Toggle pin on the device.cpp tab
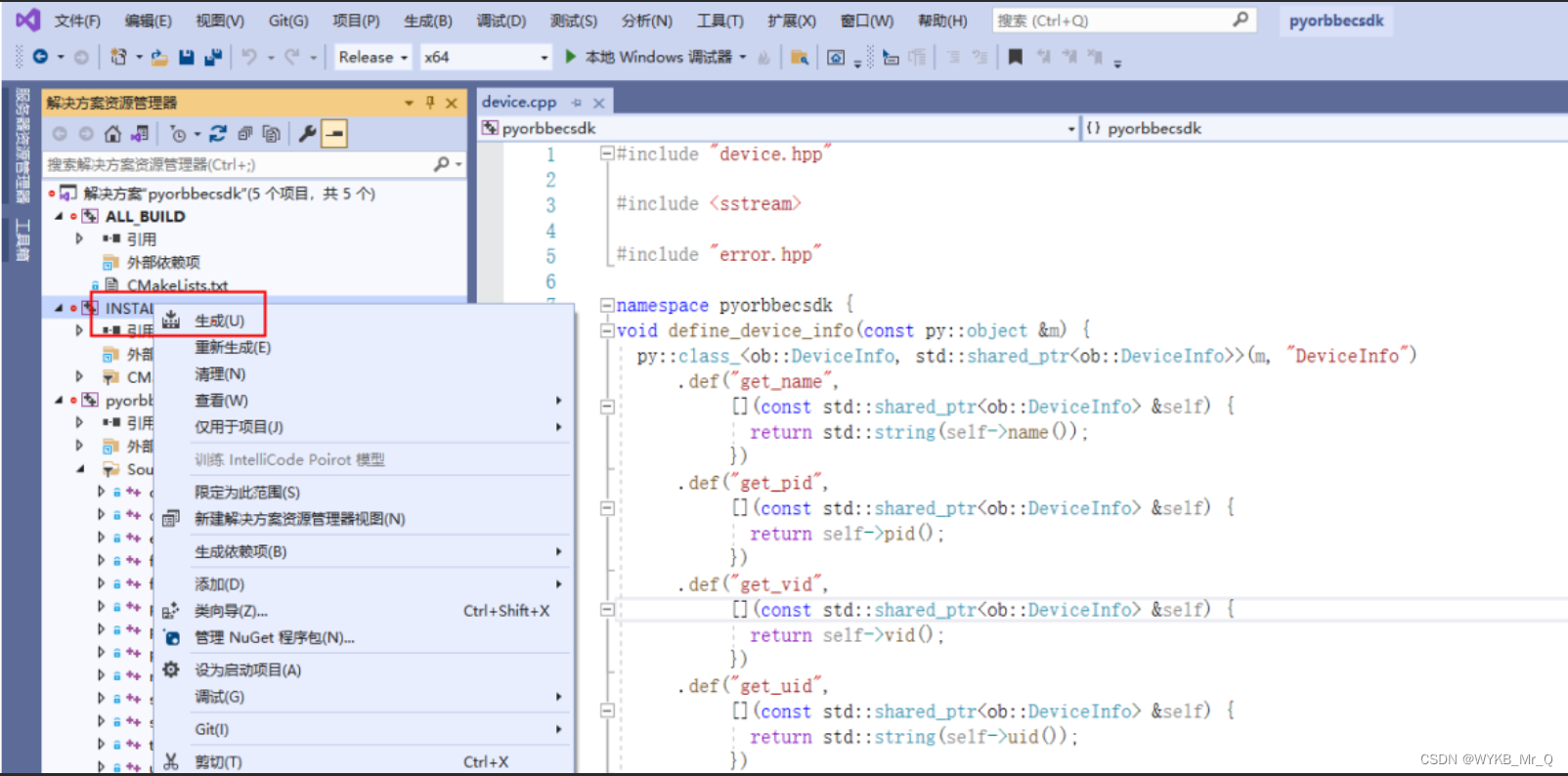This screenshot has width=1568, height=776. pyautogui.click(x=577, y=102)
